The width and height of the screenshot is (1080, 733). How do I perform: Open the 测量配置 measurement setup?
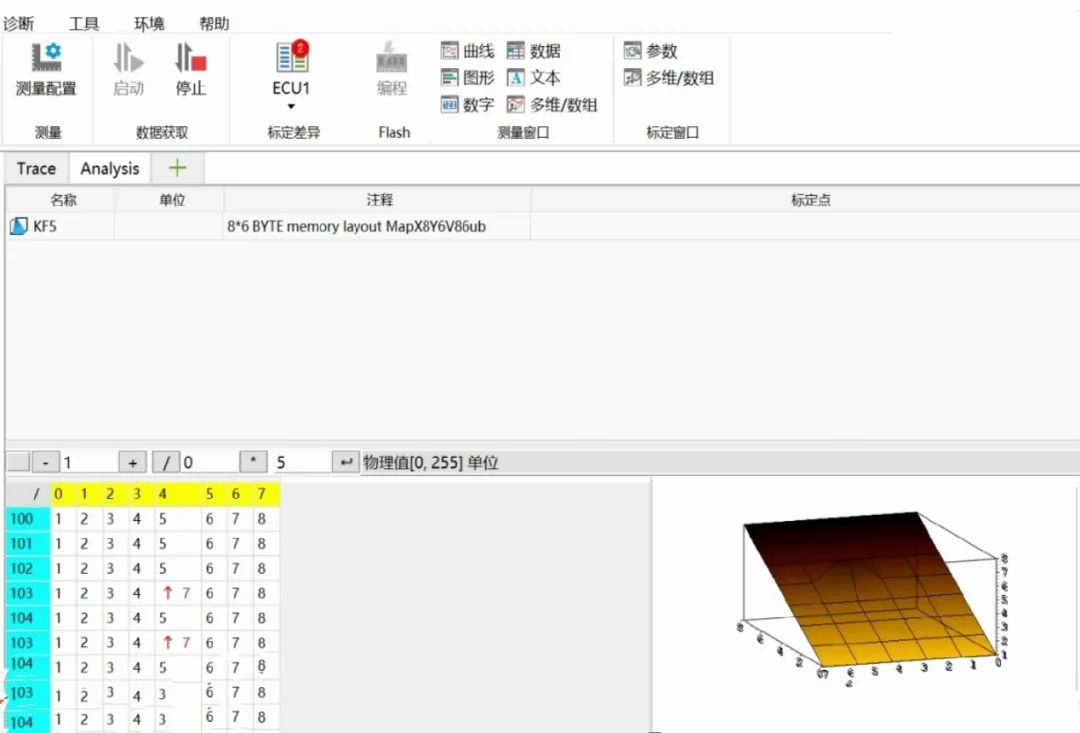46,70
